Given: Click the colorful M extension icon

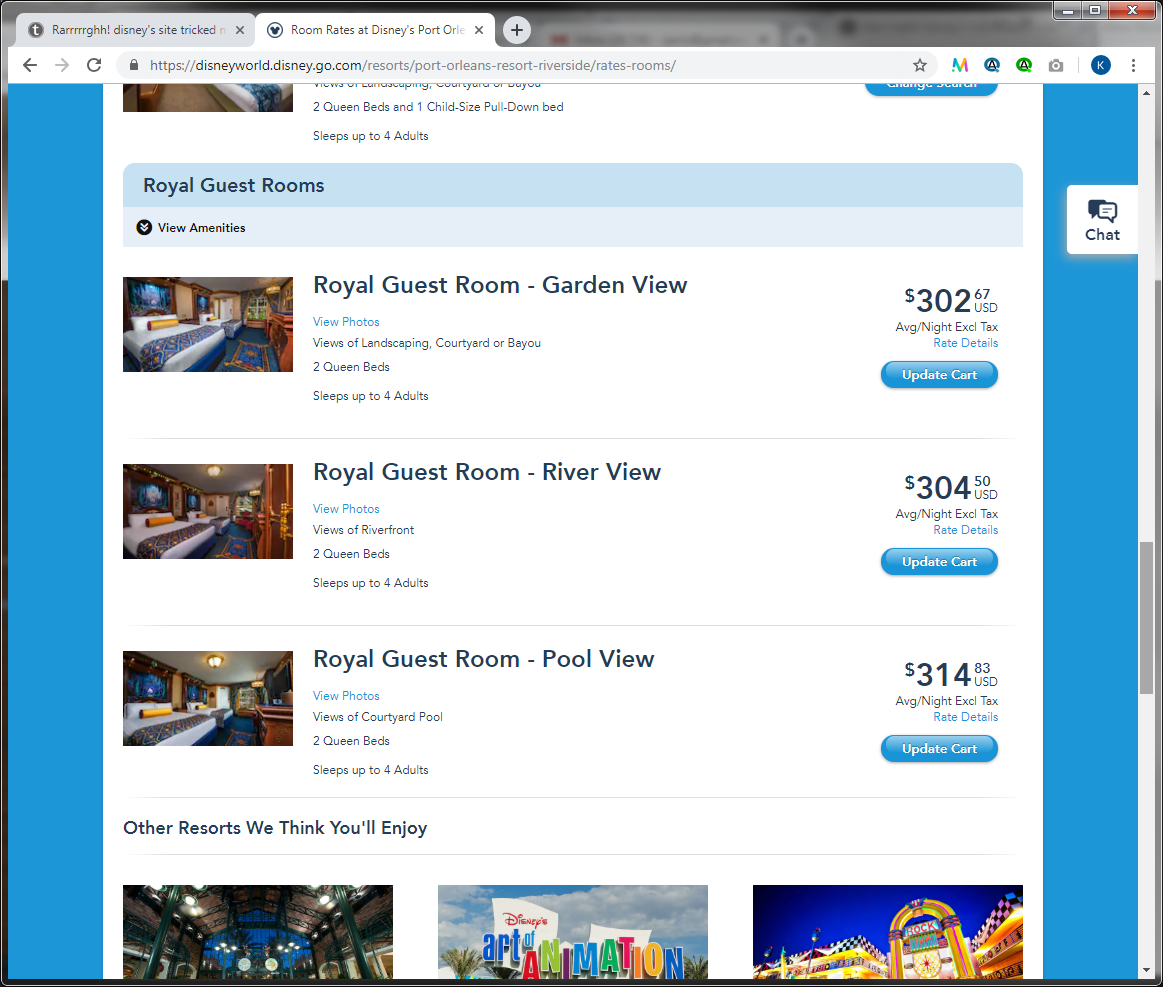Looking at the screenshot, I should click(960, 65).
